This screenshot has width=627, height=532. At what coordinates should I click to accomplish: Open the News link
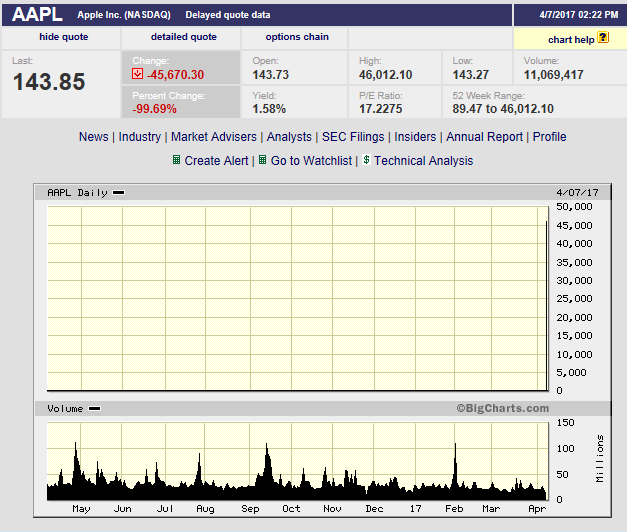pos(94,137)
